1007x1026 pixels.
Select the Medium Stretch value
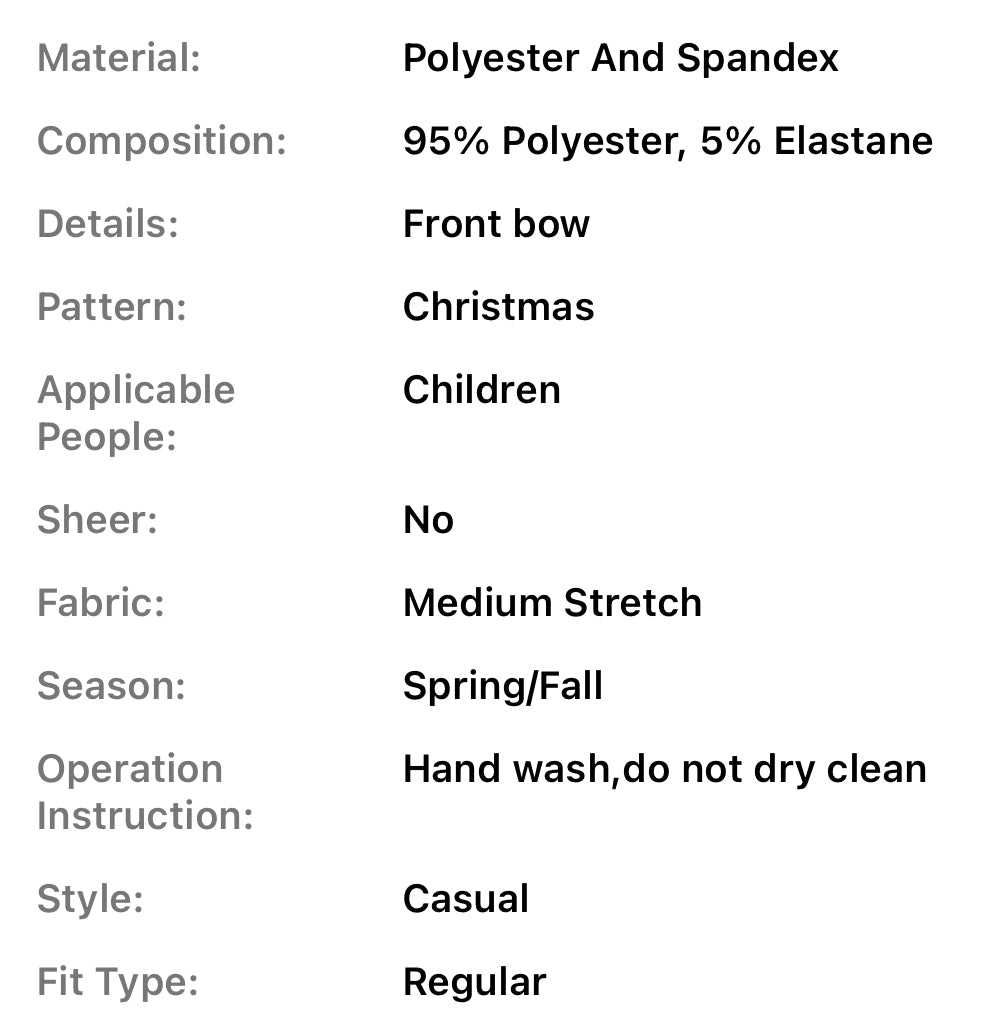pos(552,603)
